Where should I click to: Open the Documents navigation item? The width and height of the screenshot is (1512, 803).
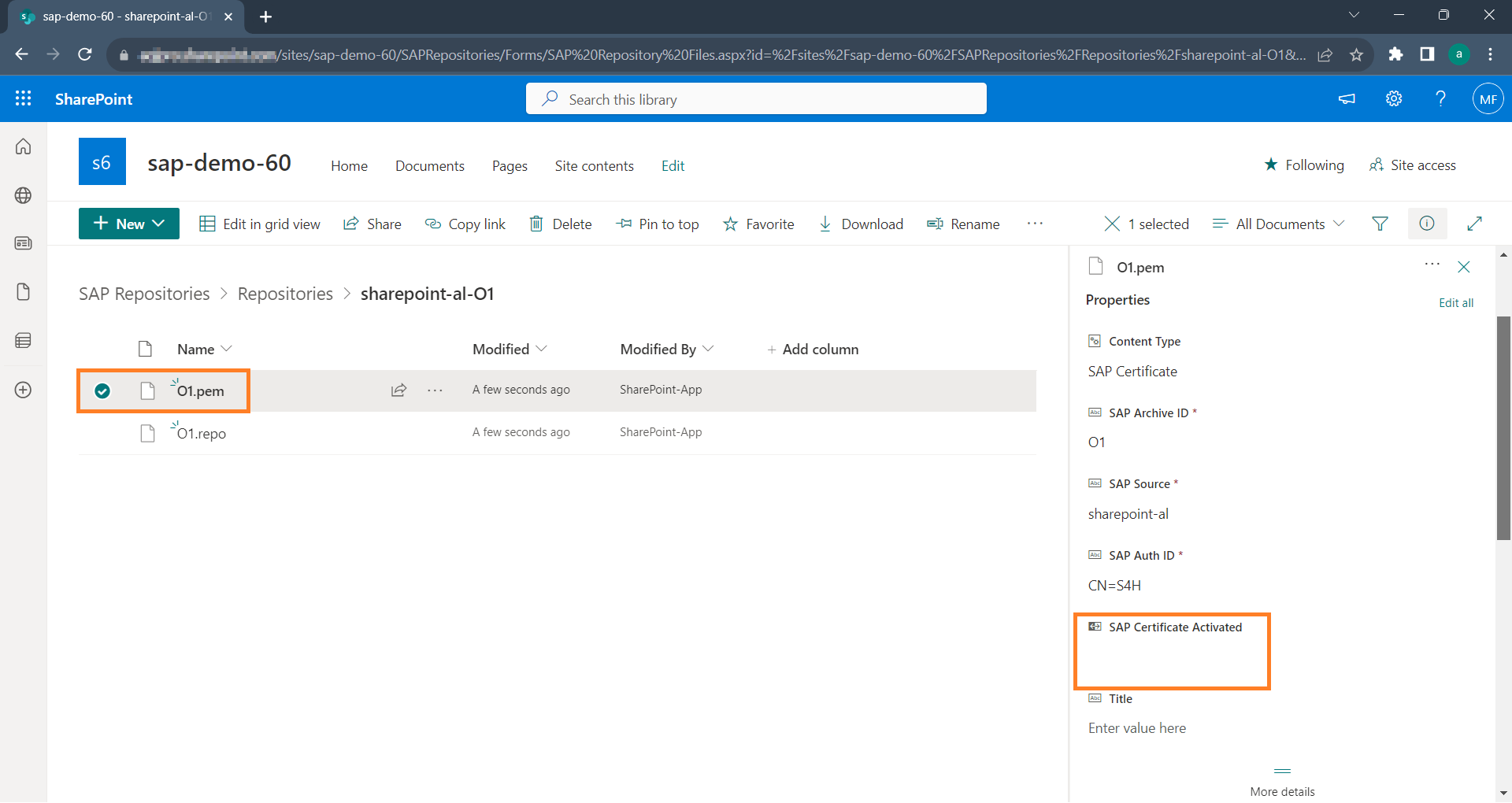coord(430,165)
